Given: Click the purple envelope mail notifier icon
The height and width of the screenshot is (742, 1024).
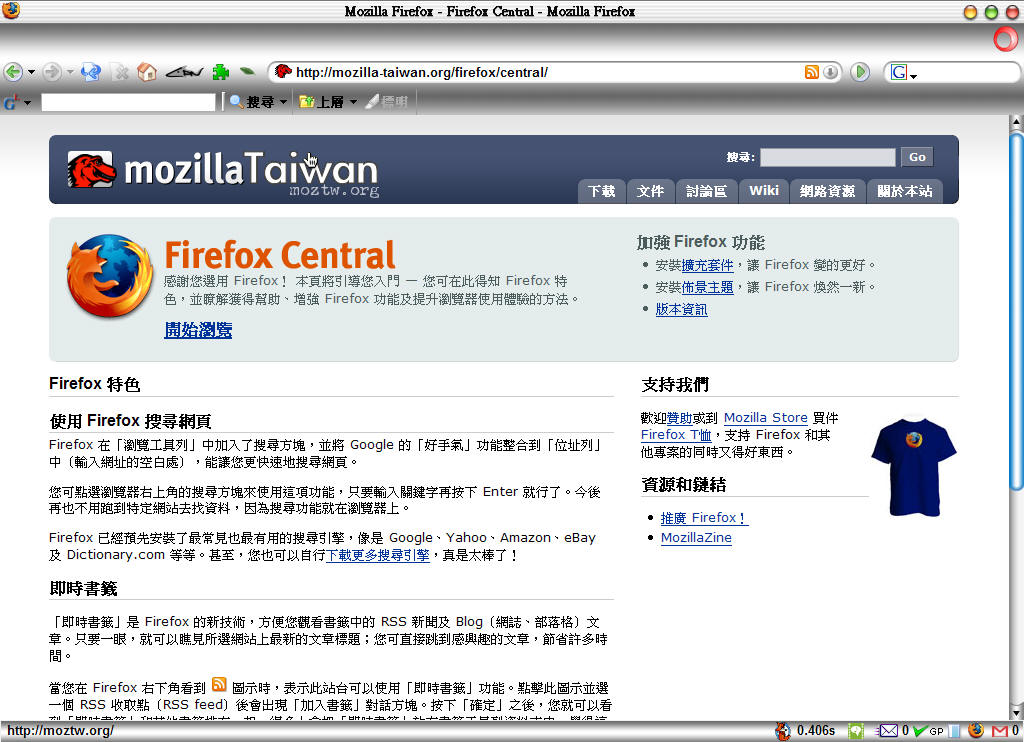Looking at the screenshot, I should point(886,731).
